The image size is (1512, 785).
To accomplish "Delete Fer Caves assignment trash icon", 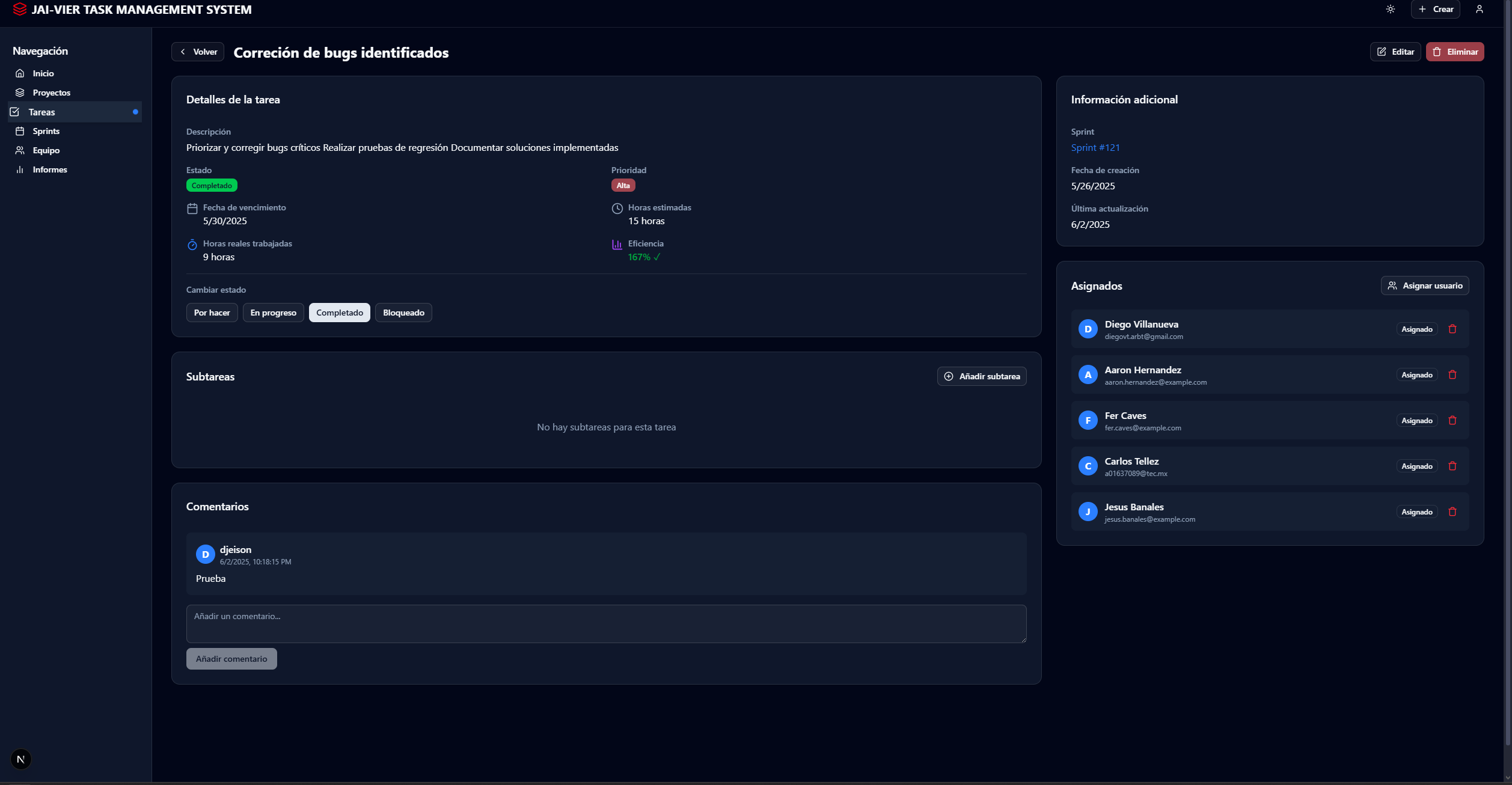I will coord(1452,420).
